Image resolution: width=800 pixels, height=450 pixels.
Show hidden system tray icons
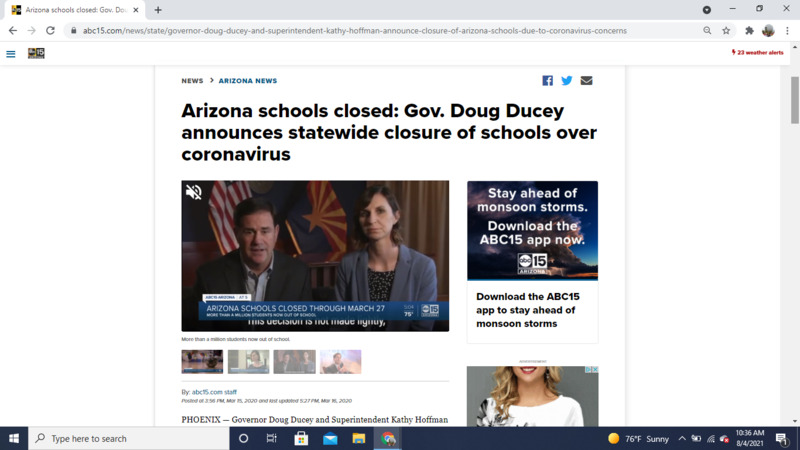[x=682, y=438]
